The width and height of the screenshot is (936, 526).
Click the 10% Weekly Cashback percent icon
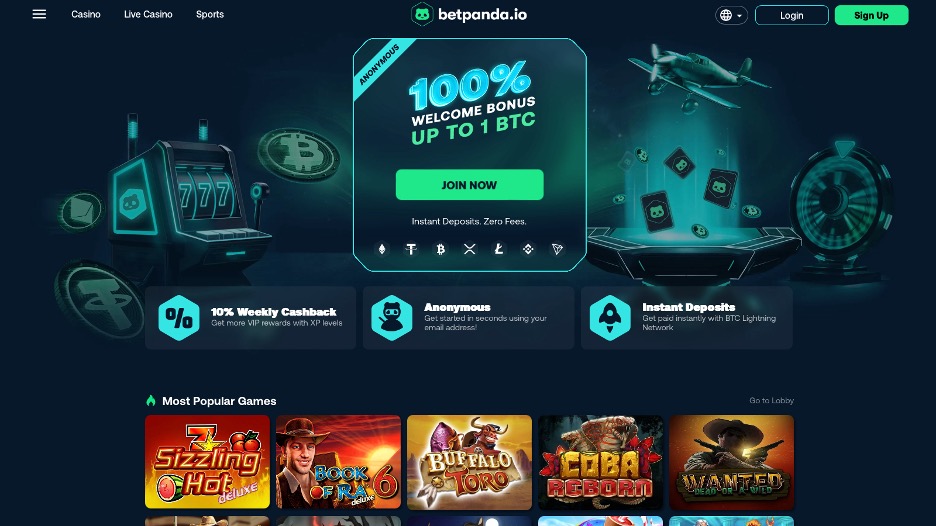(179, 318)
